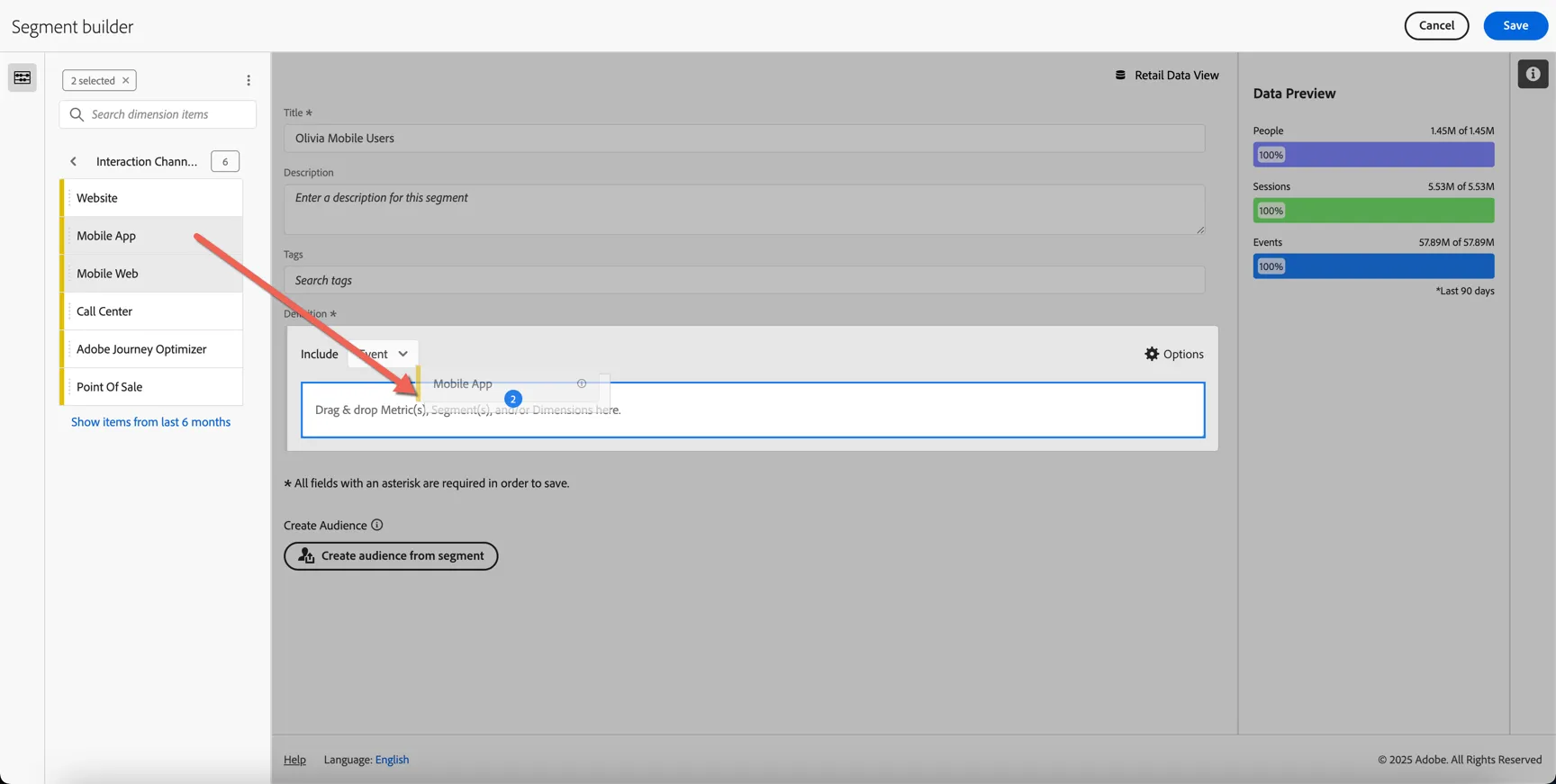Click the '*Last 90 days' note
The width and height of the screenshot is (1556, 784).
pos(1465,291)
